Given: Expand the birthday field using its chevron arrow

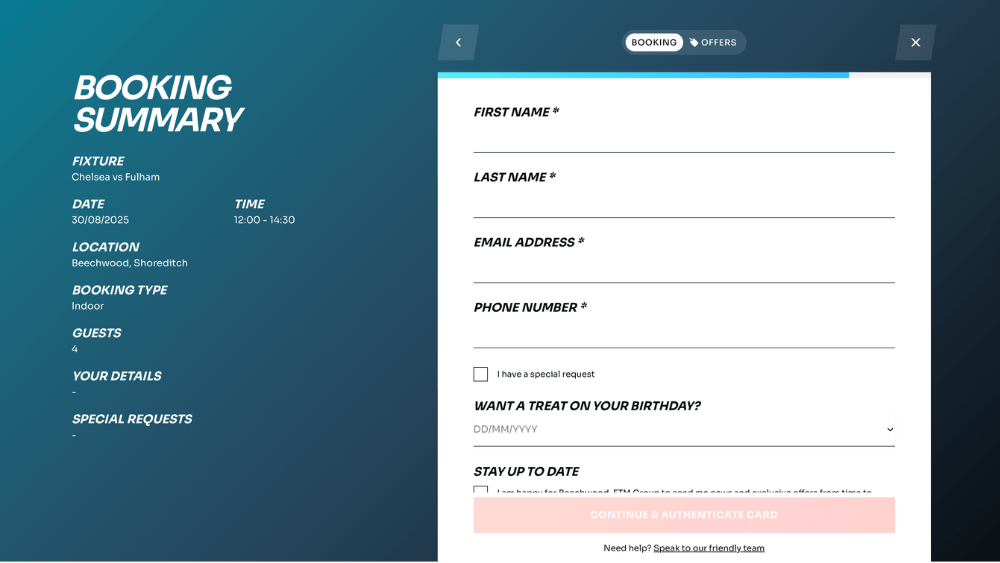Looking at the screenshot, I should pyautogui.click(x=890, y=430).
